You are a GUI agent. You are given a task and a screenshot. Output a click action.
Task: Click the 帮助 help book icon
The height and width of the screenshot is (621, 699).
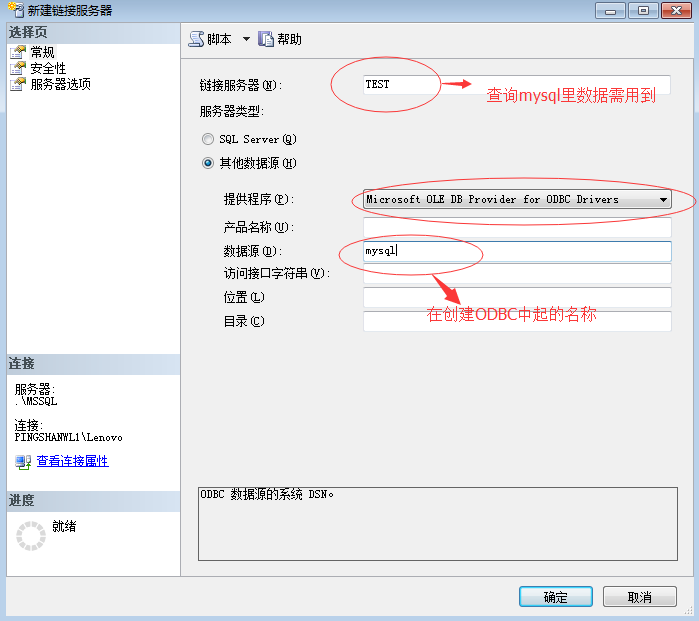click(266, 39)
